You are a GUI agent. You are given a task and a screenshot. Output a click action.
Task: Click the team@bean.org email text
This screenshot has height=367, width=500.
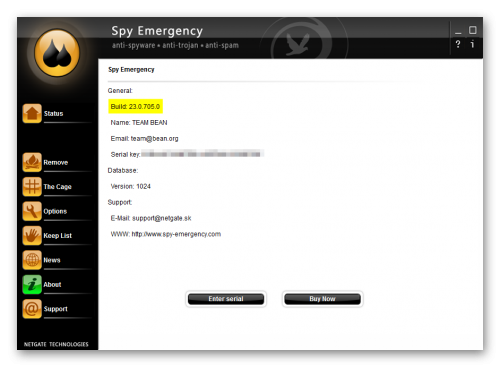click(154, 139)
